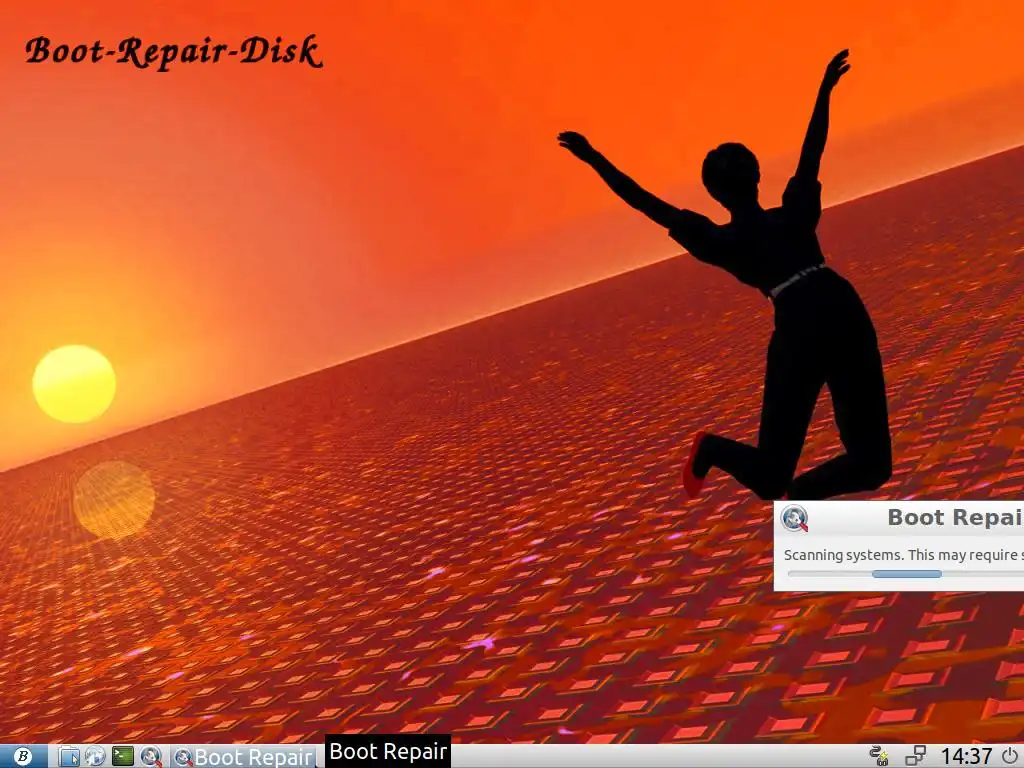Click the power plug tray icon
This screenshot has width=1024, height=768.
(879, 756)
